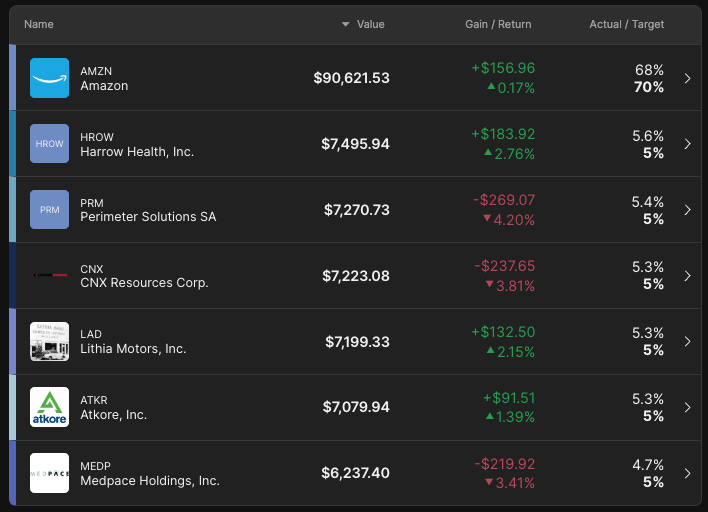This screenshot has width=708, height=512.
Task: Select CNX Resources Corp. name
Action: [x=144, y=283]
